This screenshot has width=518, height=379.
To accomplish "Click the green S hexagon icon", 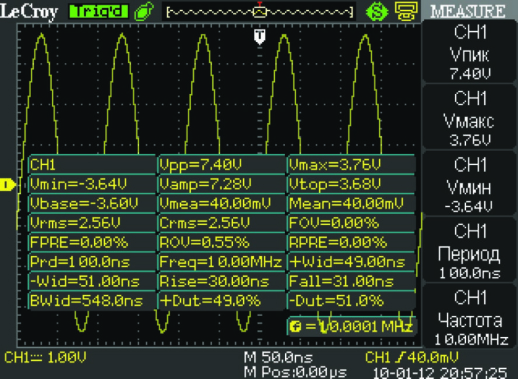I will pyautogui.click(x=377, y=11).
